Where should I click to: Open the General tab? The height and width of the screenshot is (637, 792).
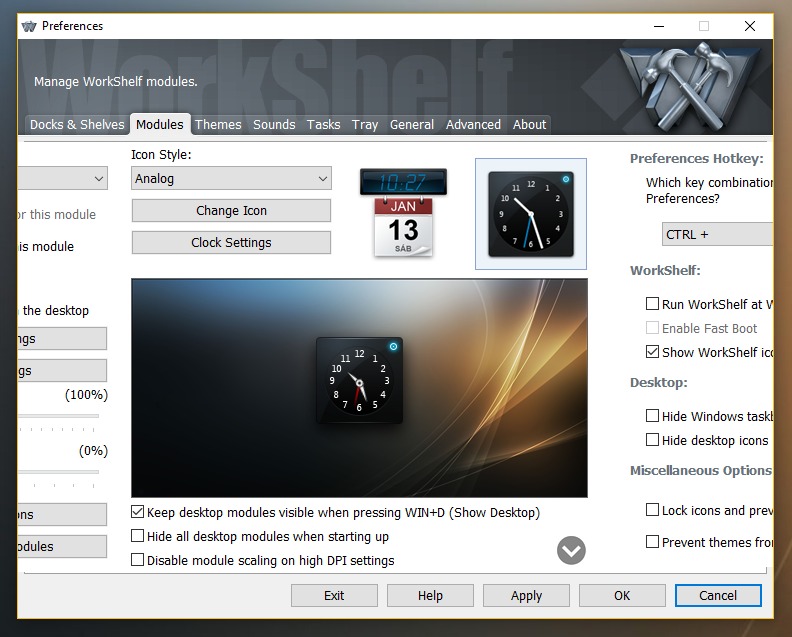pyautogui.click(x=412, y=124)
